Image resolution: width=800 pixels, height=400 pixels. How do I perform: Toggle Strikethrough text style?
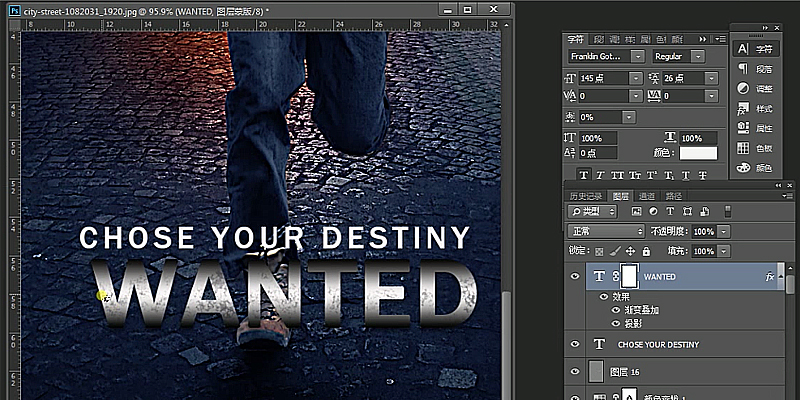703,175
